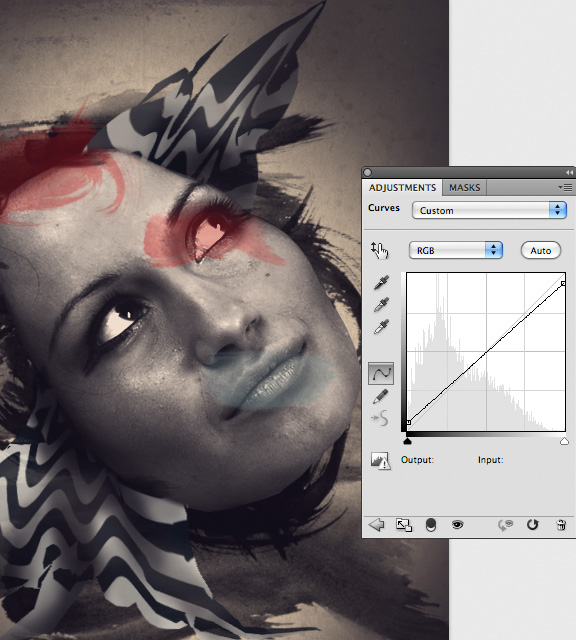Click the smooth curve values icon

pos(380,418)
